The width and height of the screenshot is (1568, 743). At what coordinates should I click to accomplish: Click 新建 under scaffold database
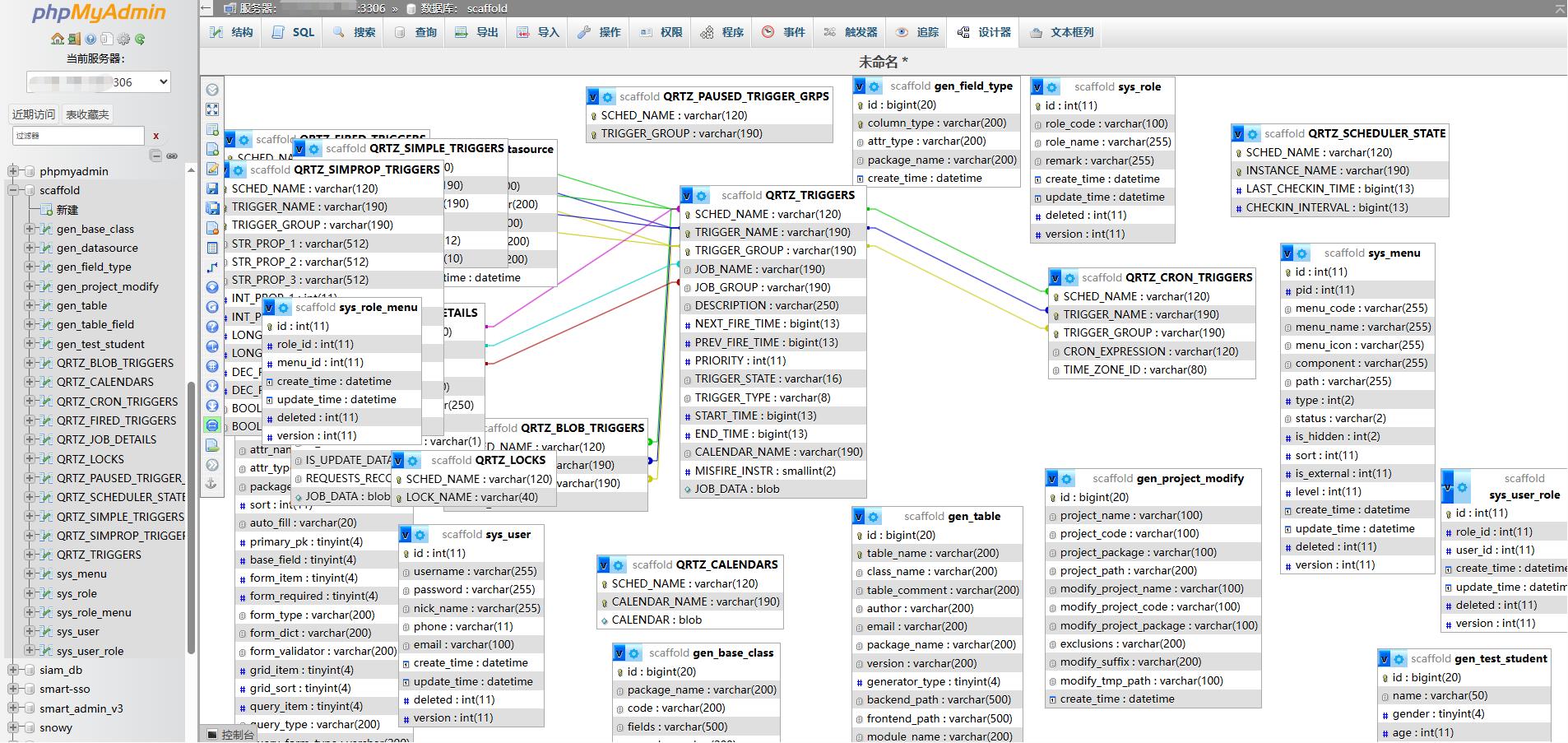point(67,210)
